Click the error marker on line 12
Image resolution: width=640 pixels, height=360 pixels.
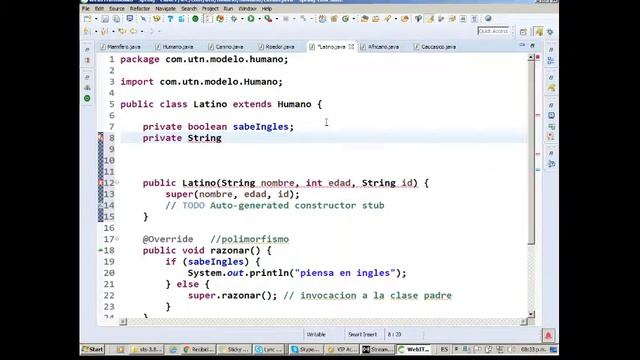[x=100, y=183]
